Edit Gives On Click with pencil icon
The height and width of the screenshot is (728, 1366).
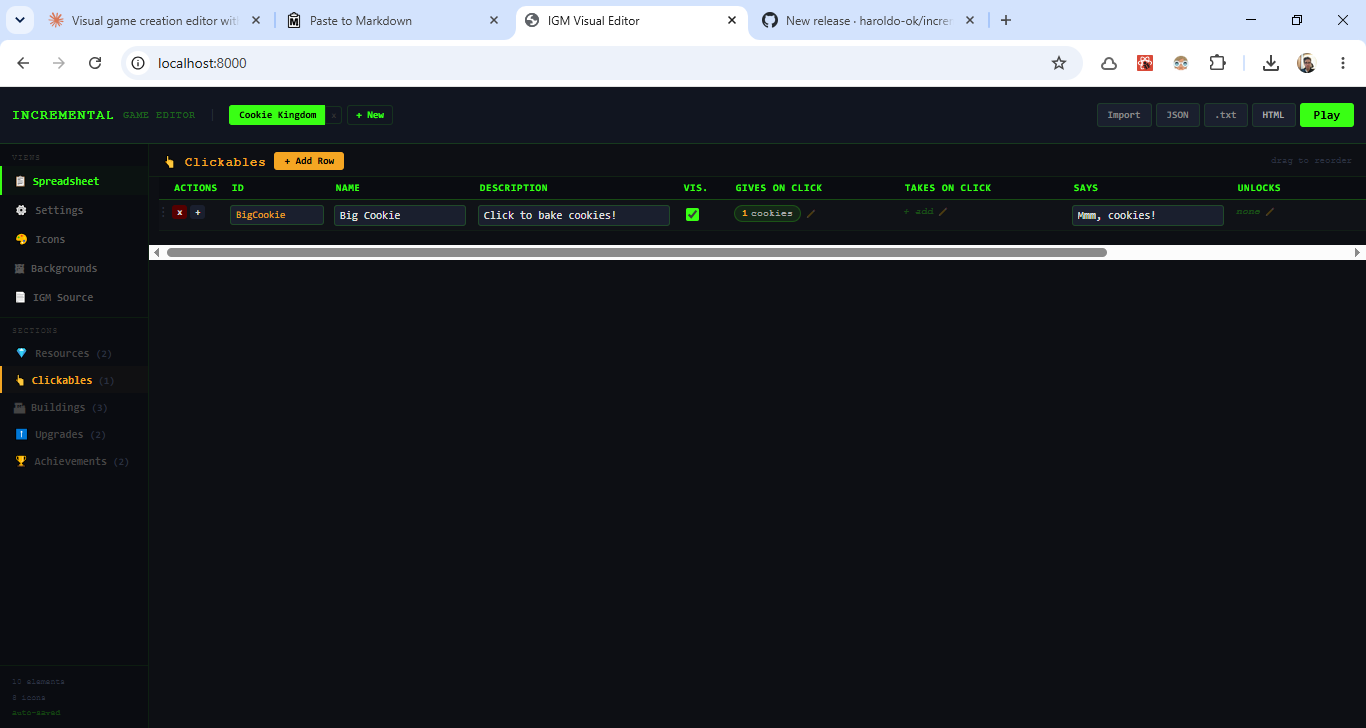pos(811,213)
